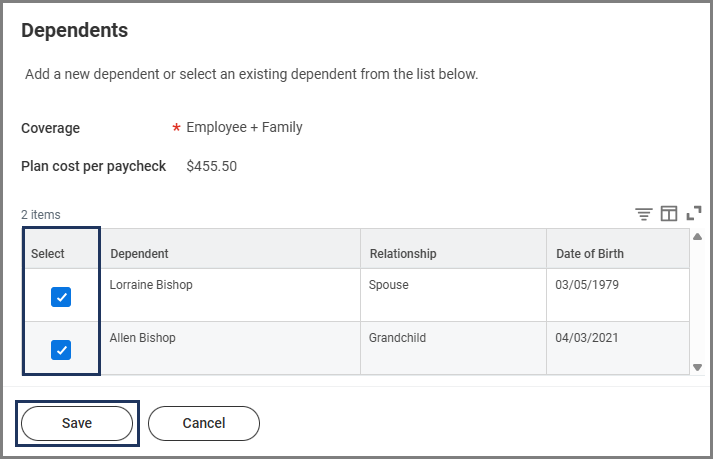The image size is (713, 459).
Task: Click the Date of Birth header
Action: pos(590,254)
